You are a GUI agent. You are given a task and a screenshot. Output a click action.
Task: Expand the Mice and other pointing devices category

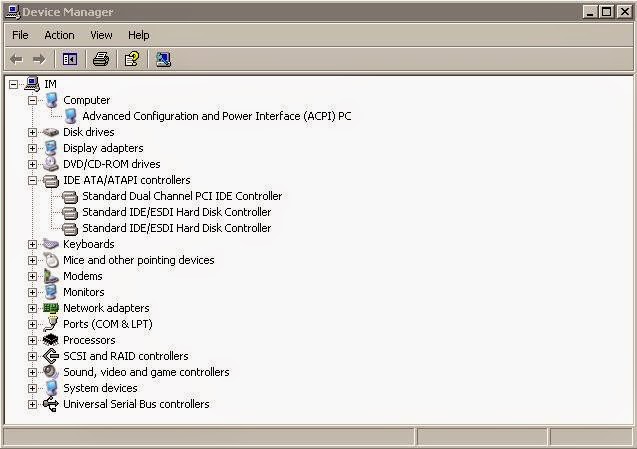32,260
